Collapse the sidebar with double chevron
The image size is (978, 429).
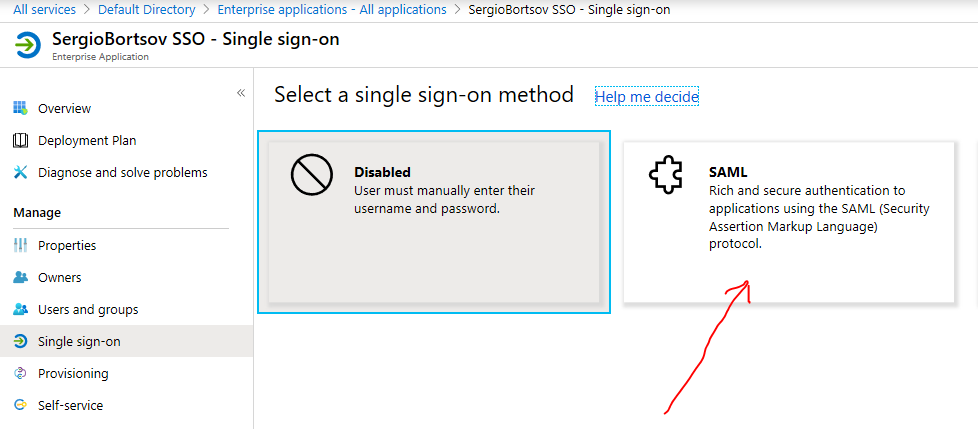(x=240, y=93)
